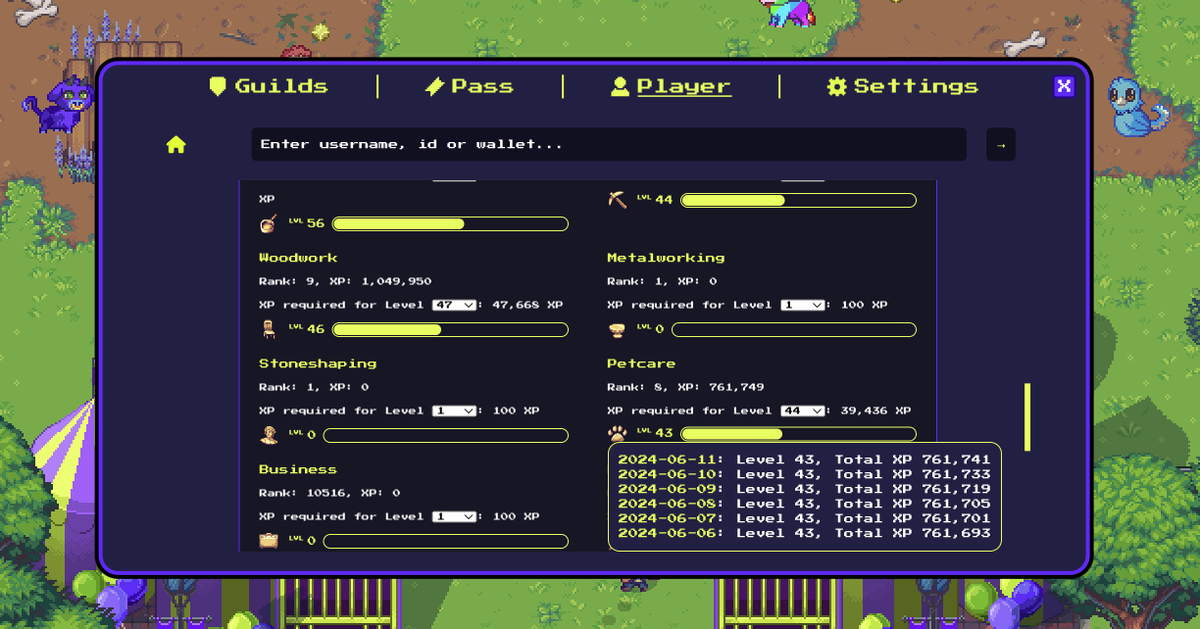Click the blue seal pet sprite
1200x629 pixels.
point(1138,108)
